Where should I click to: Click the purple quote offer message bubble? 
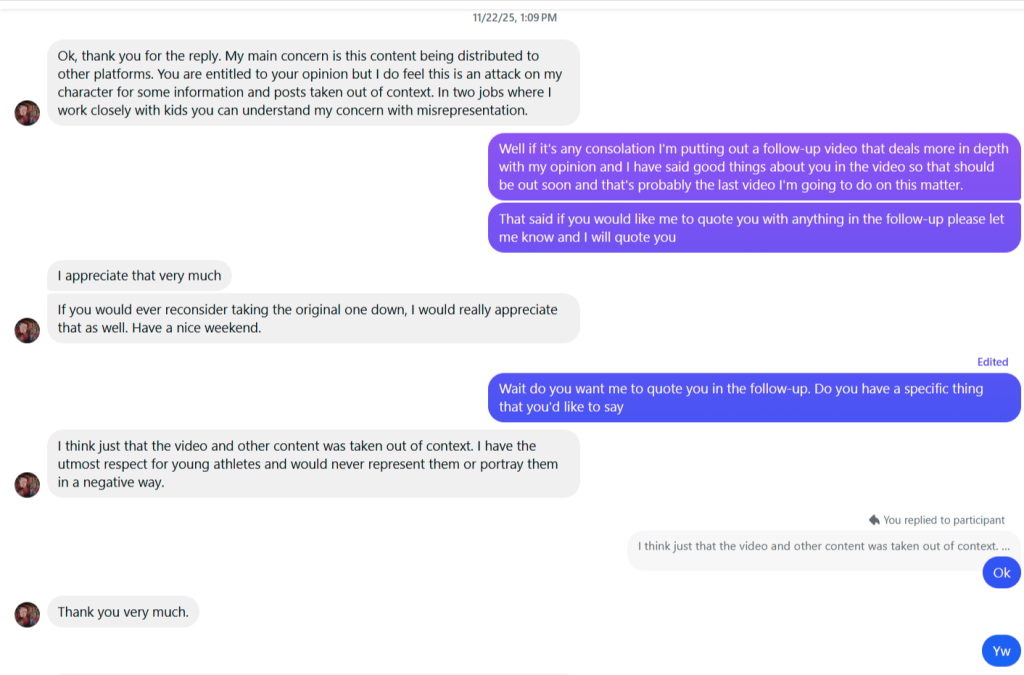[x=753, y=227]
